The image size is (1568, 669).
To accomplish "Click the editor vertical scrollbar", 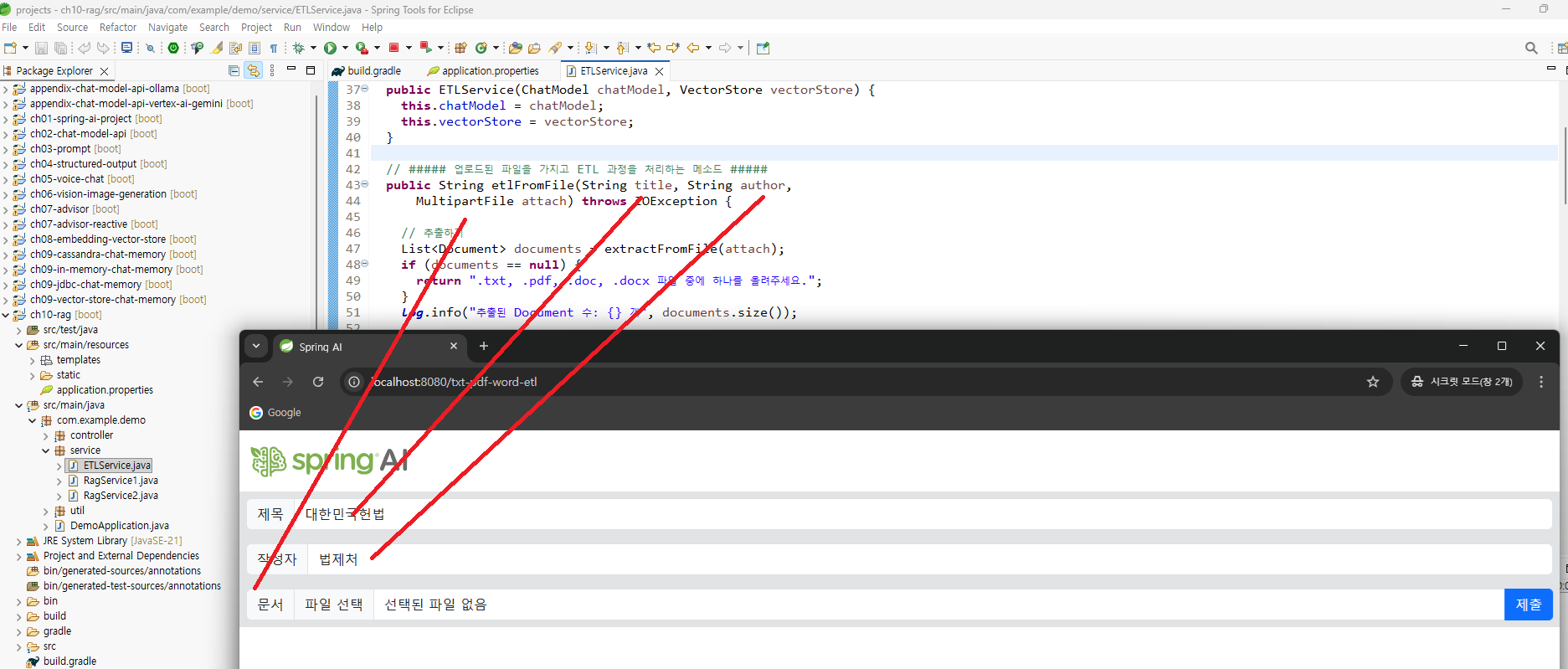I will coord(1564,166).
